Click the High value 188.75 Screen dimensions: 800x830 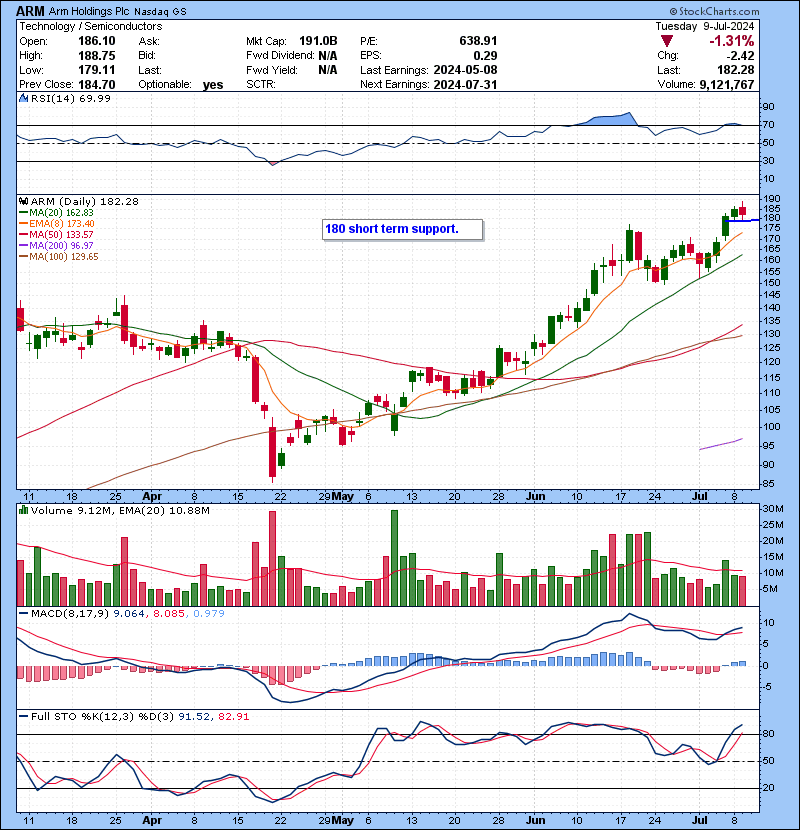[x=97, y=55]
